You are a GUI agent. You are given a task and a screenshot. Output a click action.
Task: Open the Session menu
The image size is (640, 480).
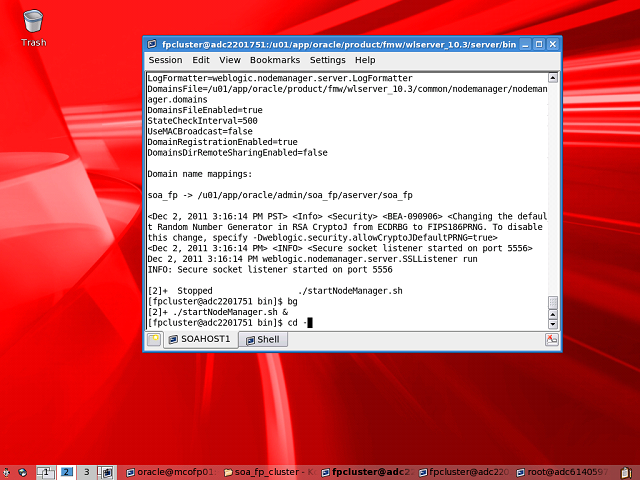(x=165, y=60)
